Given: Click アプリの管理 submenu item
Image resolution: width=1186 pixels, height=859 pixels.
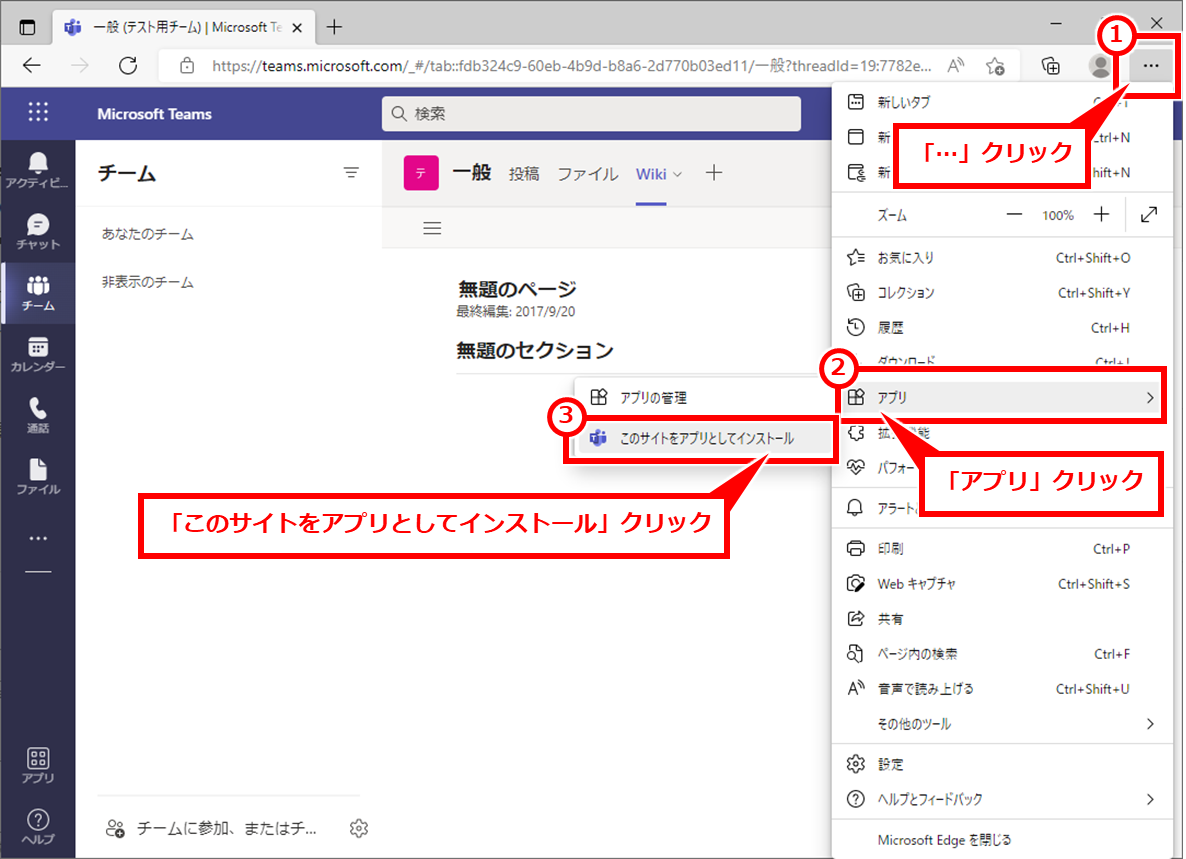Looking at the screenshot, I should (x=703, y=397).
